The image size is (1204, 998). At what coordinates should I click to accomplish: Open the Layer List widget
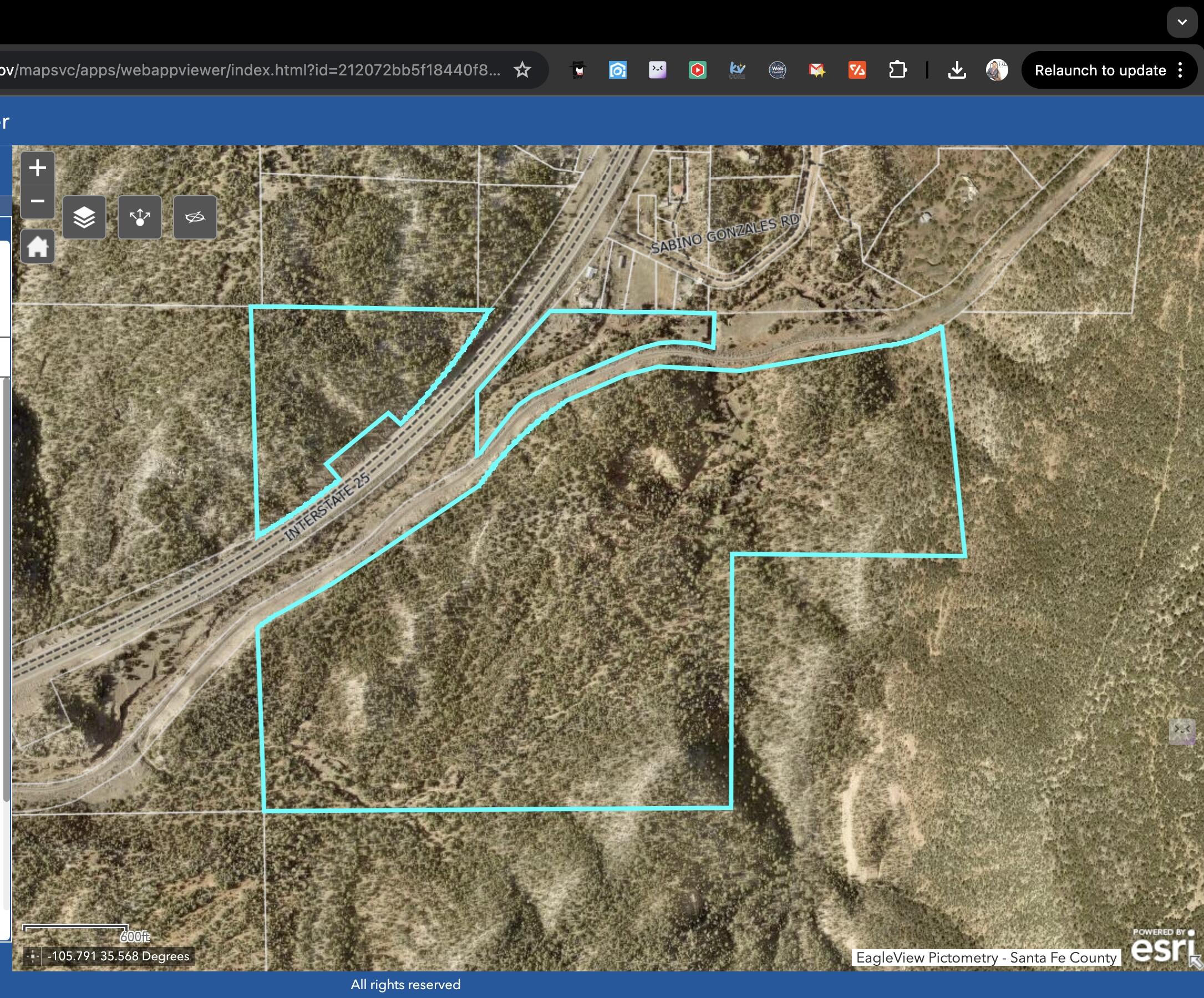coord(84,217)
